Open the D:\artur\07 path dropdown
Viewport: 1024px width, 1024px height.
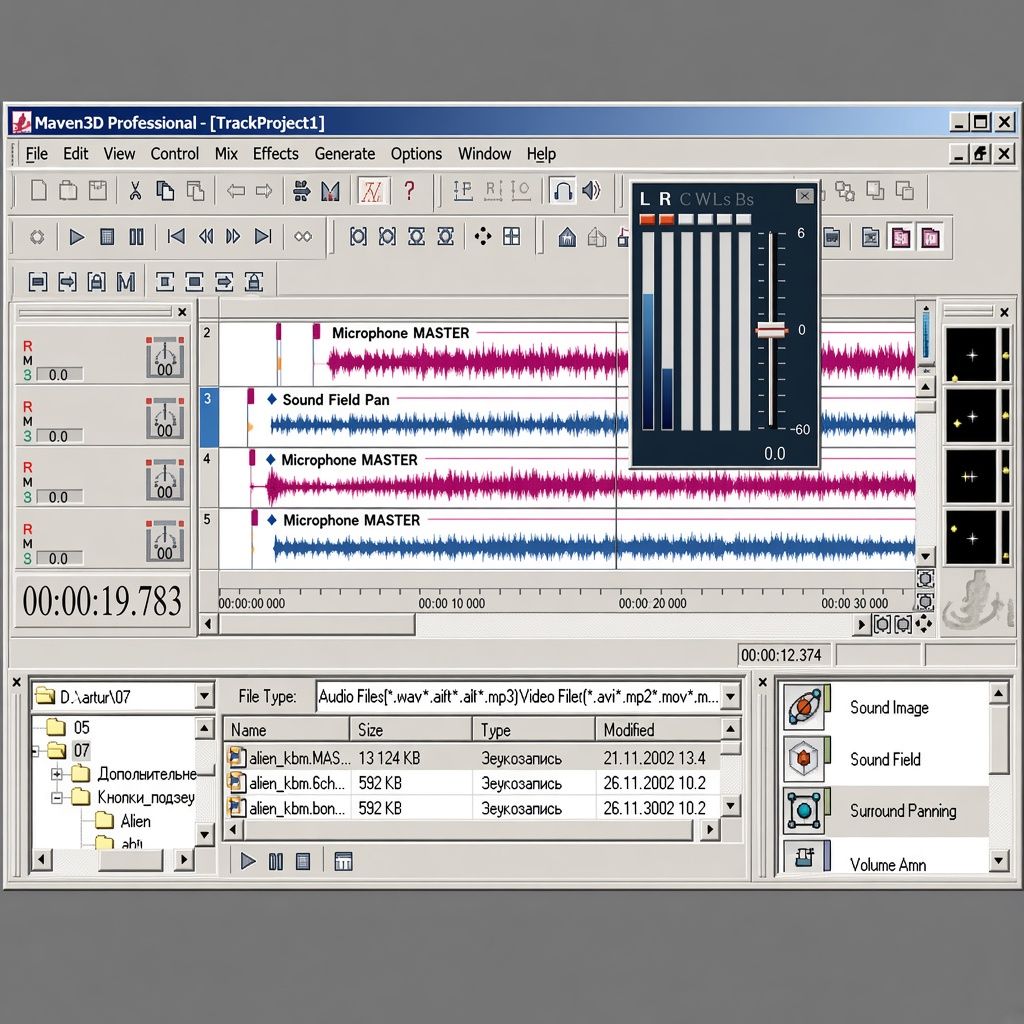click(204, 696)
